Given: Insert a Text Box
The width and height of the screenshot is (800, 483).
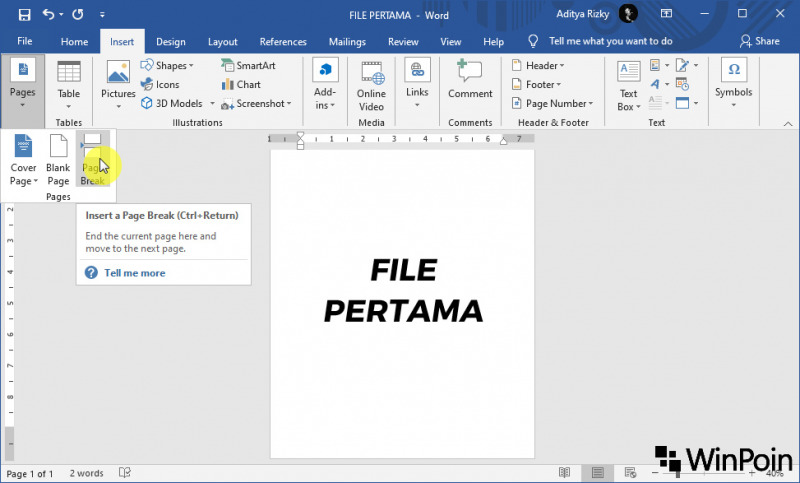Looking at the screenshot, I should [629, 86].
